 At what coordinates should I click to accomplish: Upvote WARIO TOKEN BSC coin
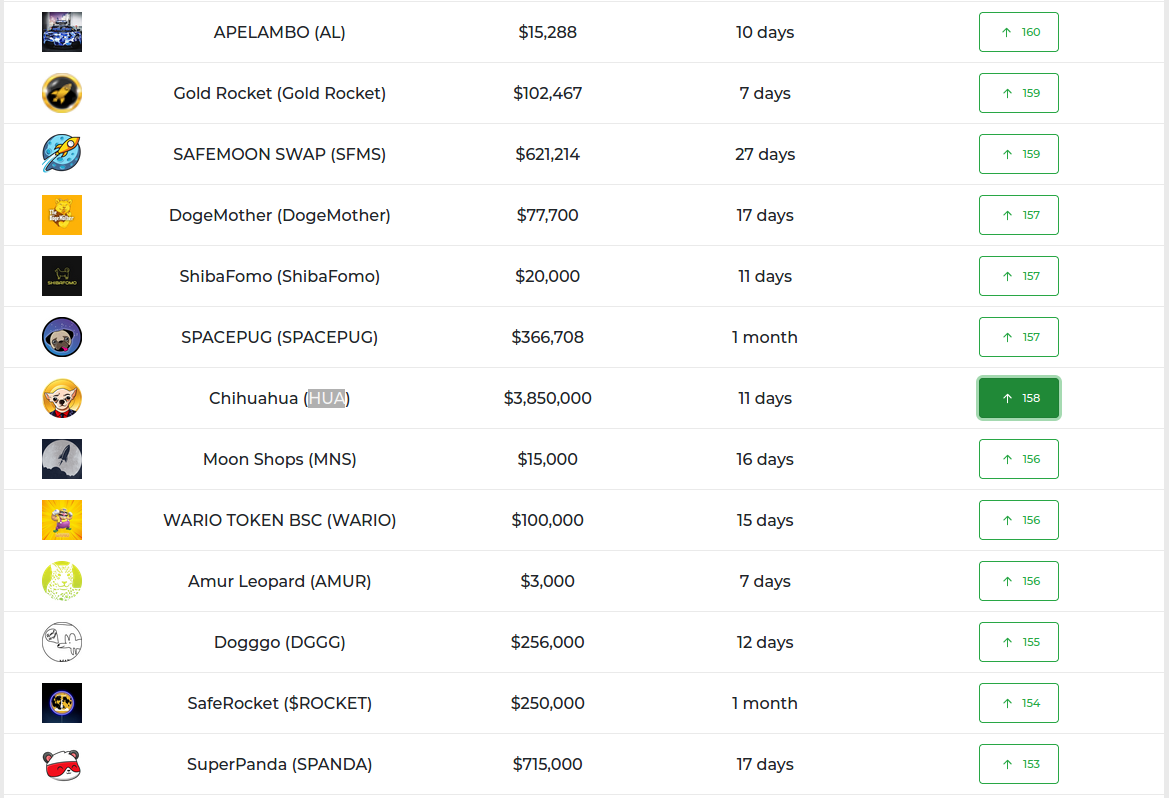pos(1018,520)
